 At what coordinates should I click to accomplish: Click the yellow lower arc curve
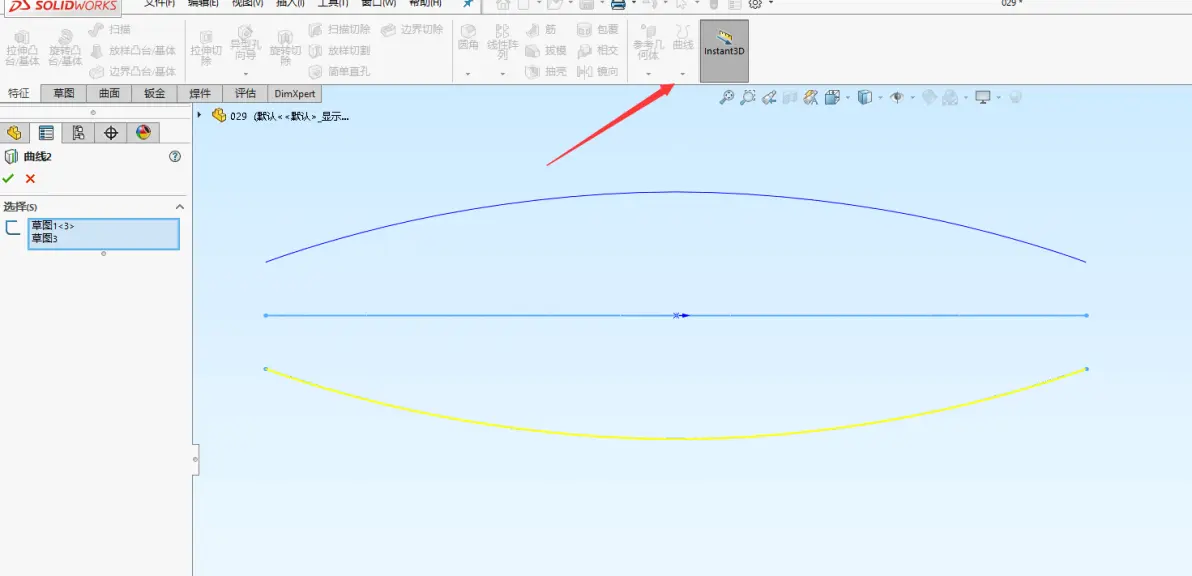(x=676, y=438)
